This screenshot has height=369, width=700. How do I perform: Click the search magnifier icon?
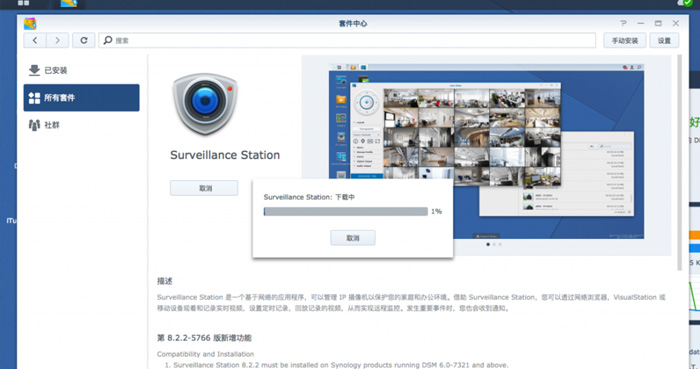pyautogui.click(x=108, y=40)
